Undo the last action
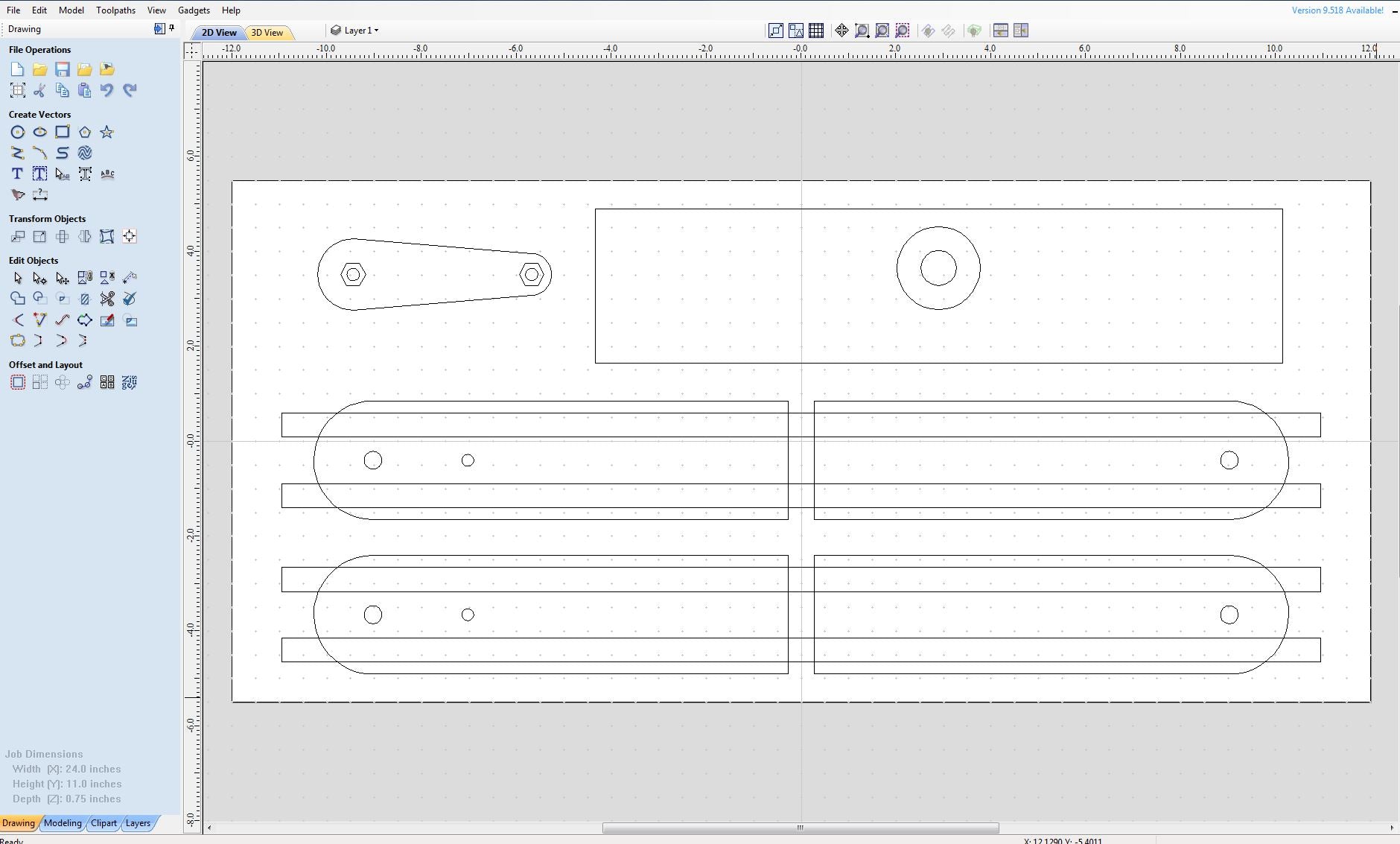This screenshot has width=1400, height=844. (x=108, y=90)
